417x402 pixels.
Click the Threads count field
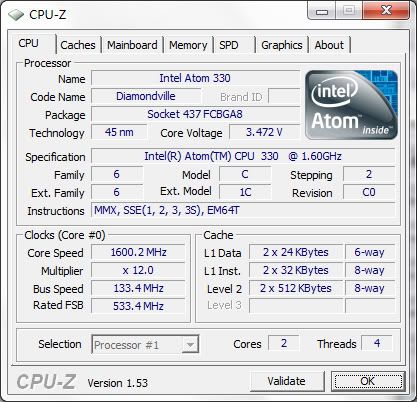click(x=377, y=343)
